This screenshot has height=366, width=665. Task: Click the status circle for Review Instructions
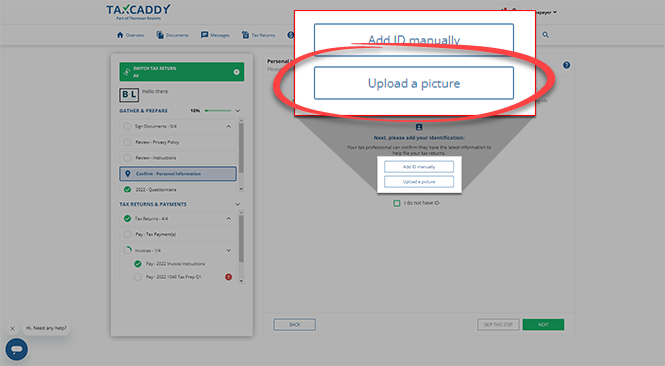click(127, 158)
